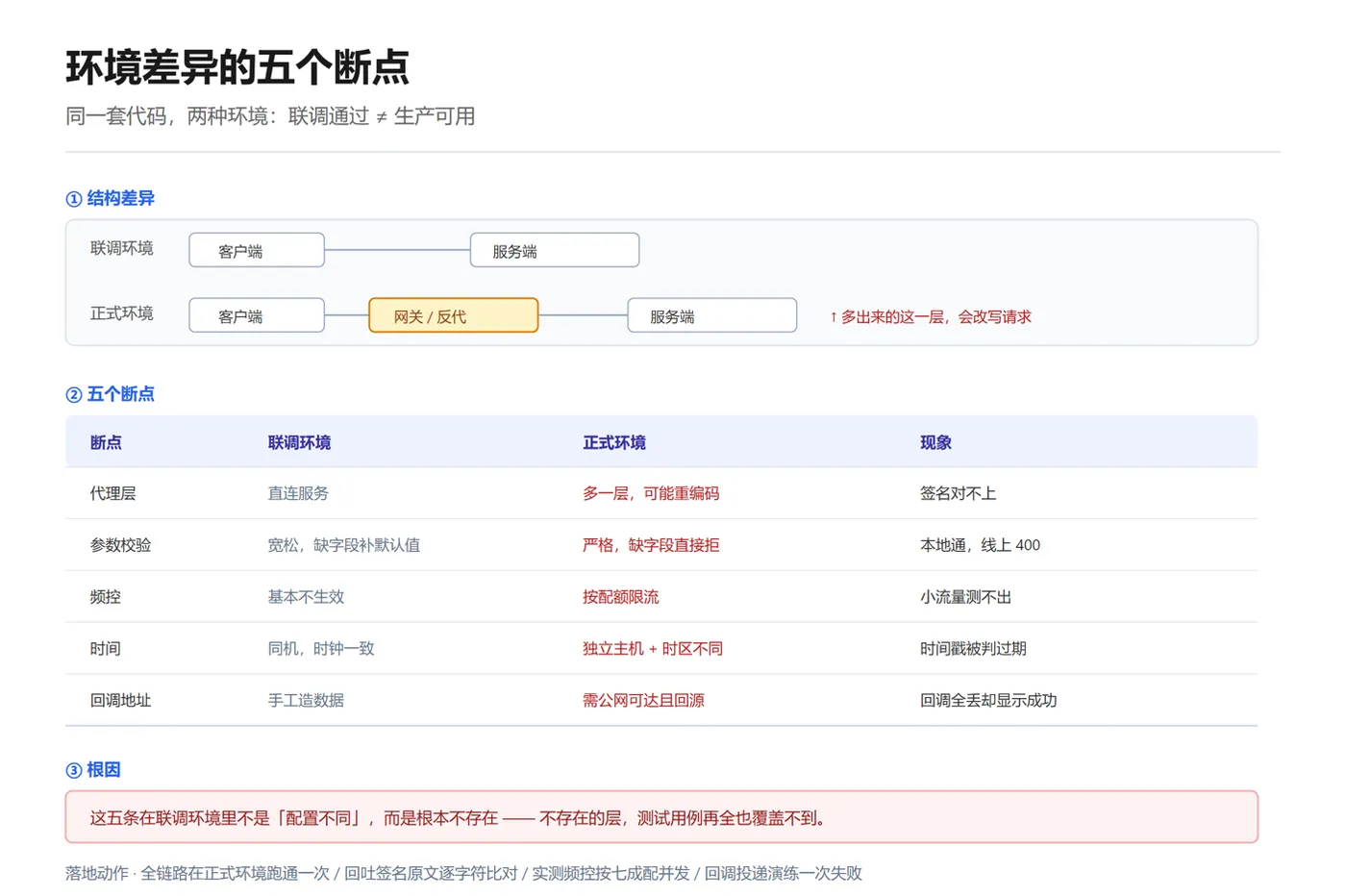Click the footer line starting with 落地动作
Viewport: 1346px width, 896px height.
click(x=463, y=873)
